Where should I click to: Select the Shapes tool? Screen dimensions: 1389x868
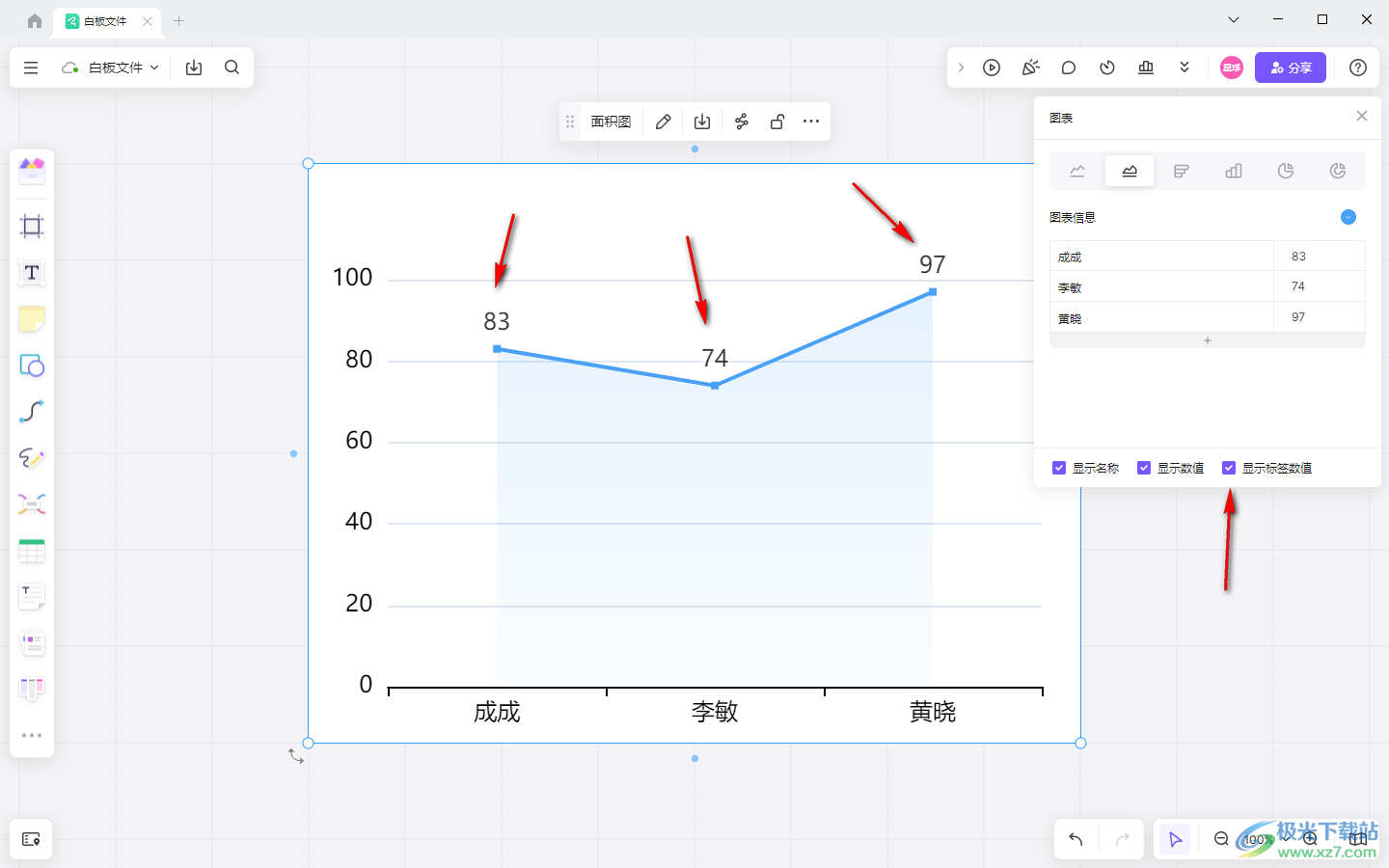coord(32,366)
